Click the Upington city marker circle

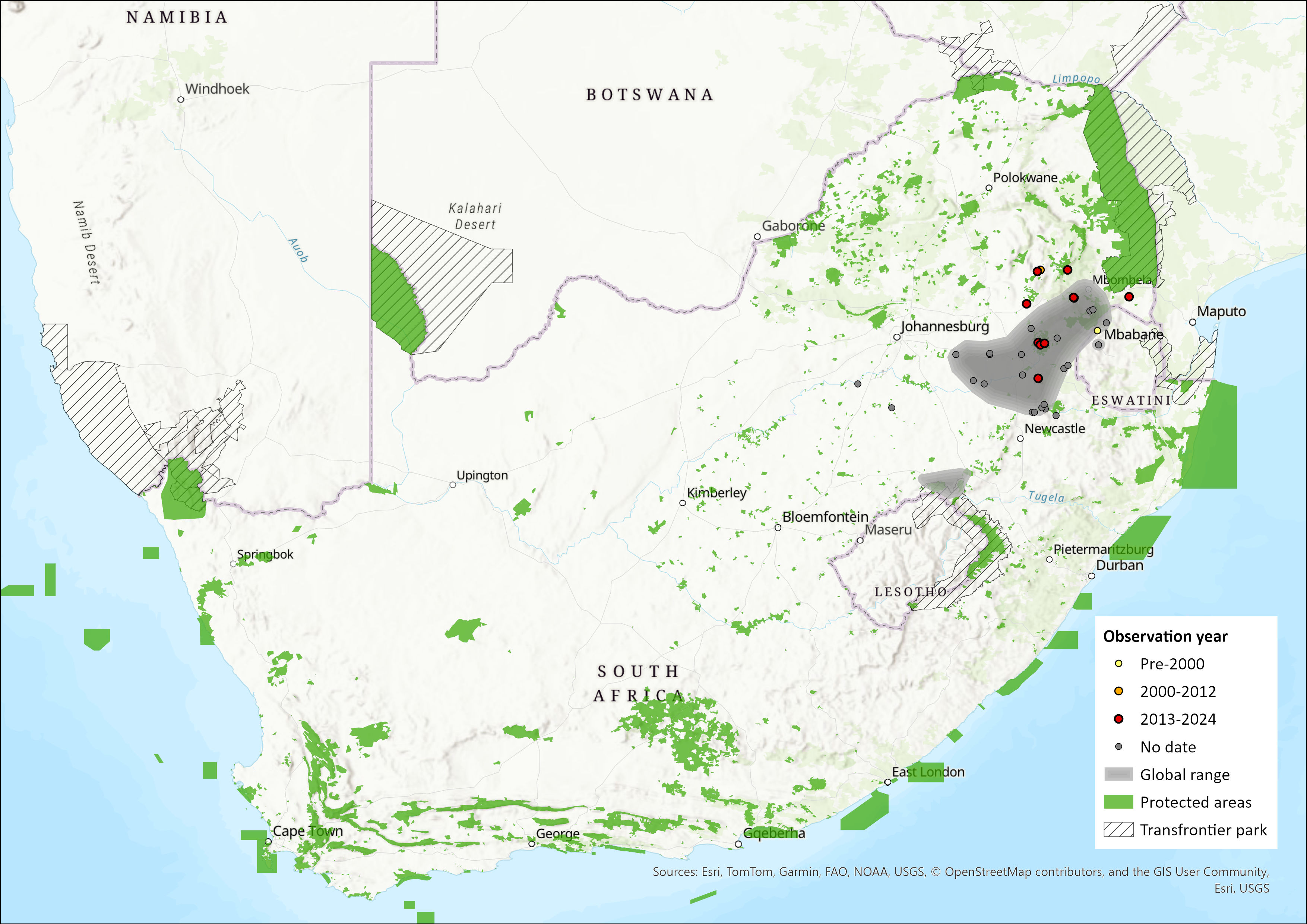coord(453,484)
